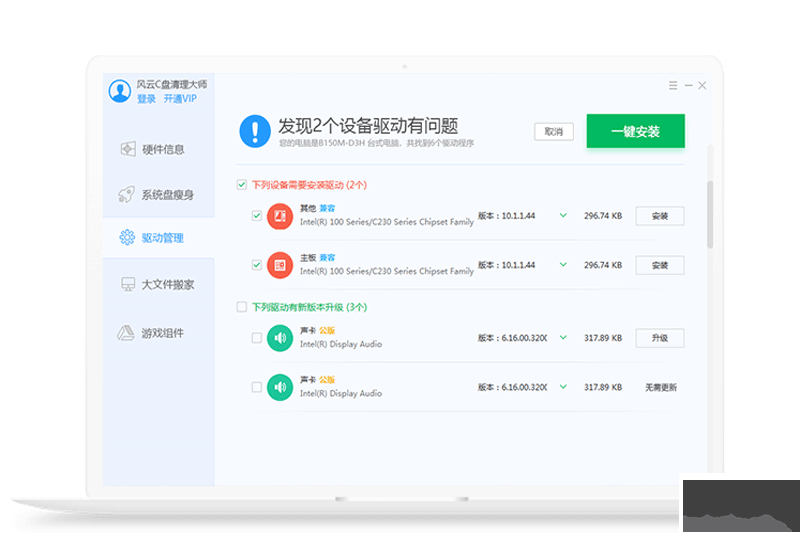Image resolution: width=800 pixels, height=533 pixels.
Task: Click the 游戏组件 sidebar icon
Action: click(127, 333)
